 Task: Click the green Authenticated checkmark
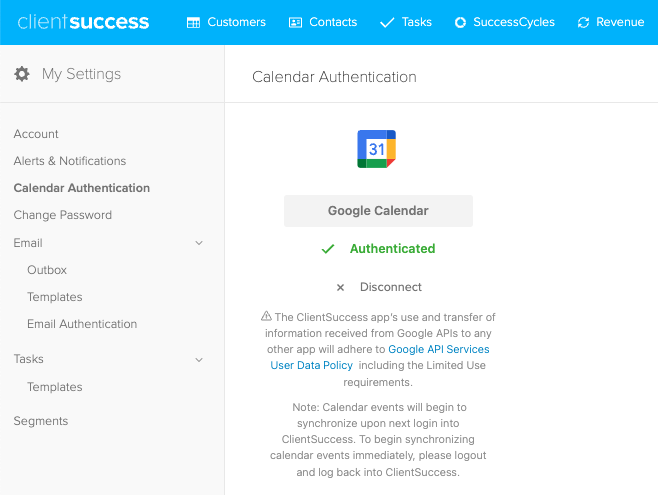[328, 249]
